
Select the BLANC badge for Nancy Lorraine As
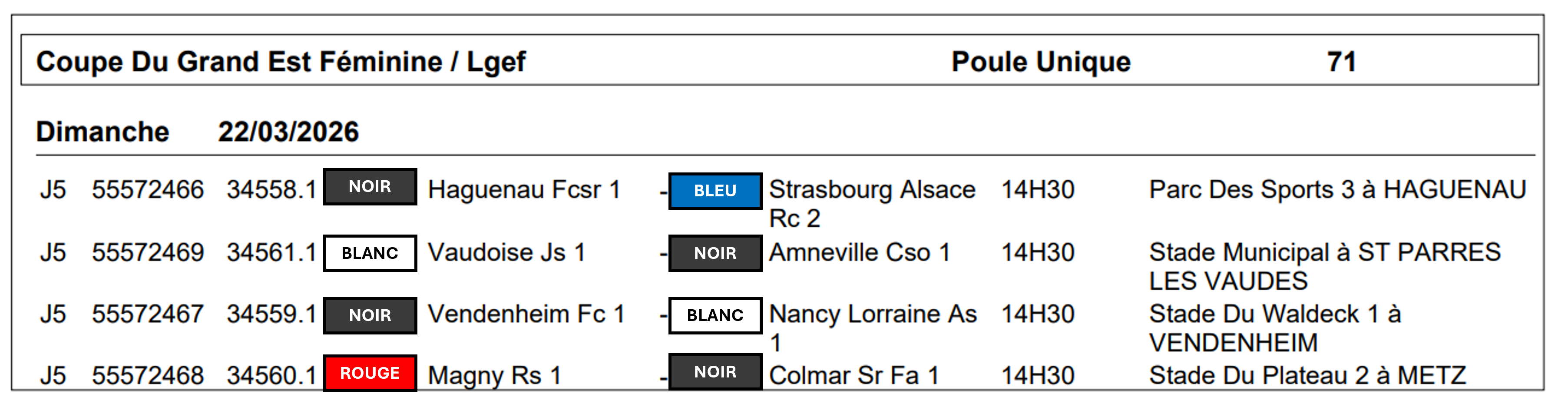pyautogui.click(x=715, y=315)
